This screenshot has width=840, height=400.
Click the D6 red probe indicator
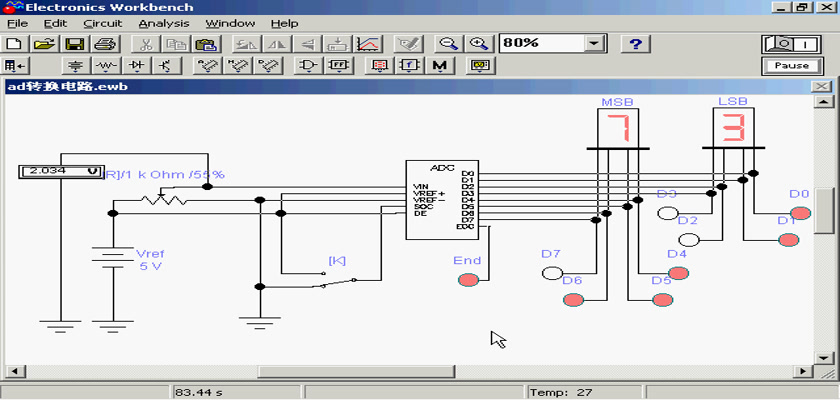pyautogui.click(x=574, y=300)
